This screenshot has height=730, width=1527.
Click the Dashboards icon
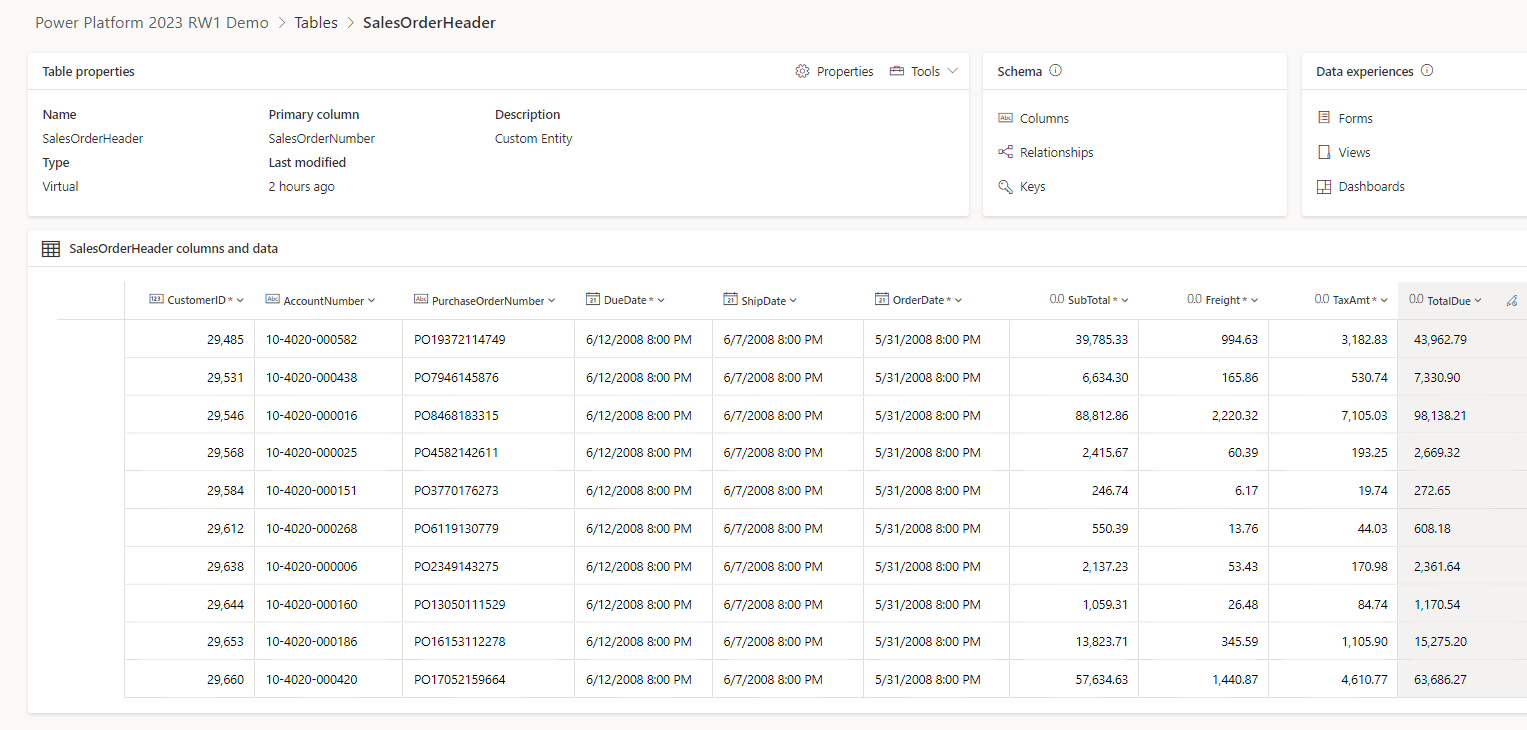point(1324,186)
